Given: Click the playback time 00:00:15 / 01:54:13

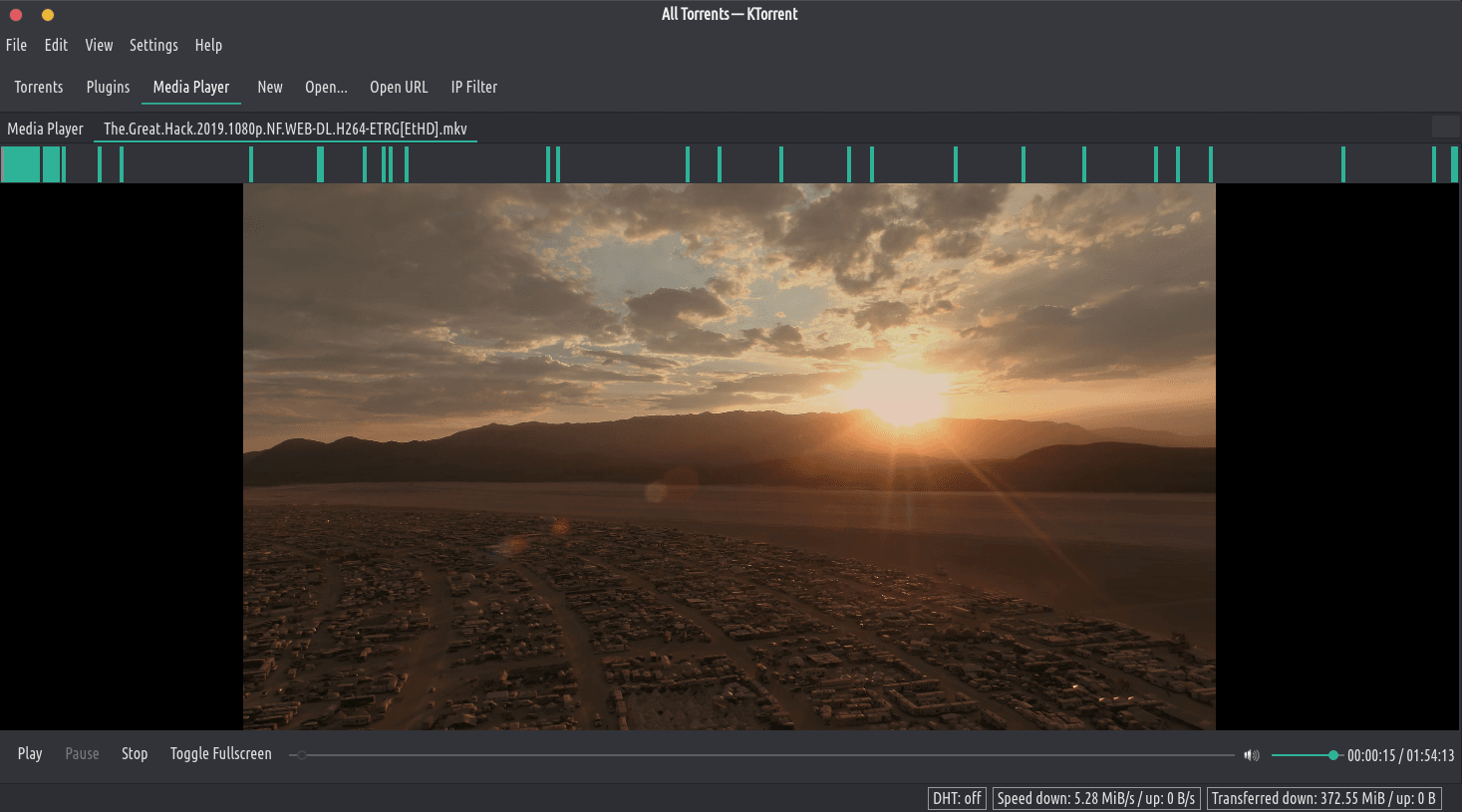Looking at the screenshot, I should click(1400, 755).
